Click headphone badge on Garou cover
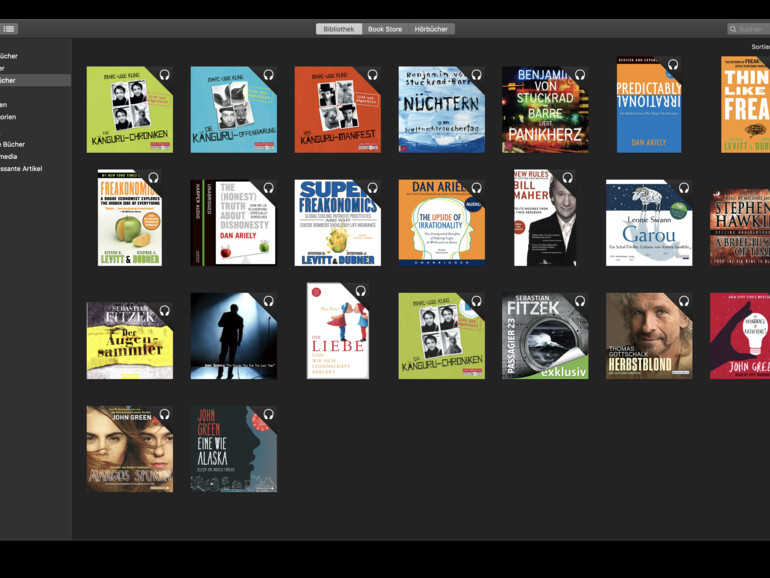The height and width of the screenshot is (578, 770). coord(684,188)
